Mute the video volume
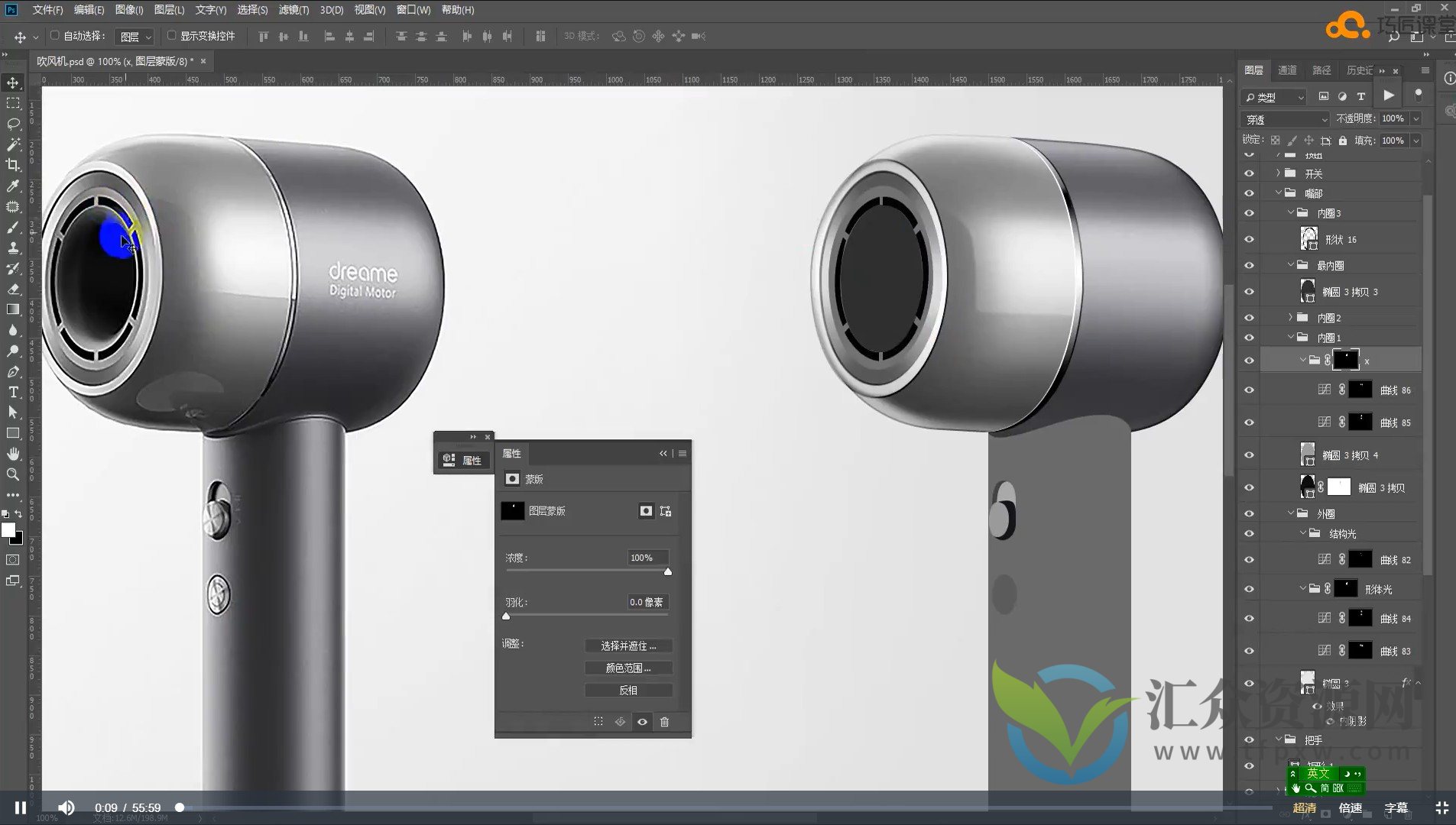This screenshot has height=825, width=1456. 66,807
